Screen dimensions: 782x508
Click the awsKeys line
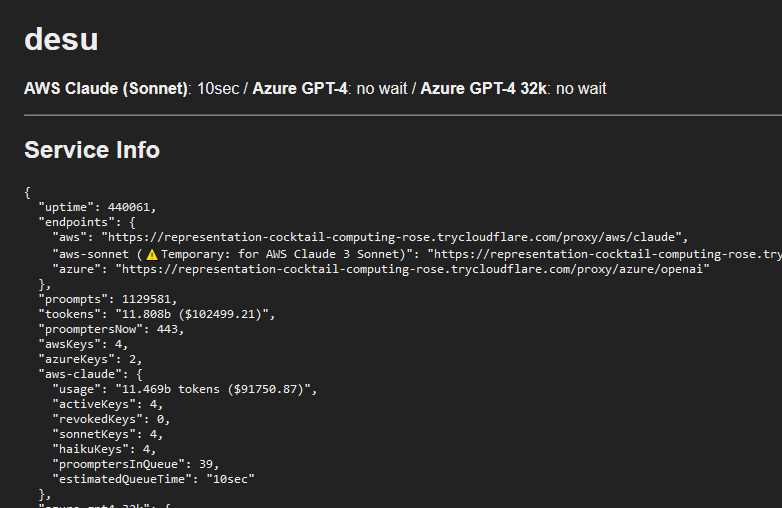(x=83, y=344)
